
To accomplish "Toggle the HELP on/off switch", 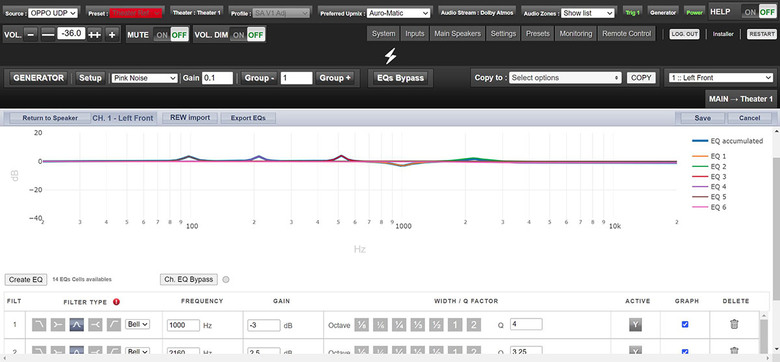I will pyautogui.click(x=759, y=12).
